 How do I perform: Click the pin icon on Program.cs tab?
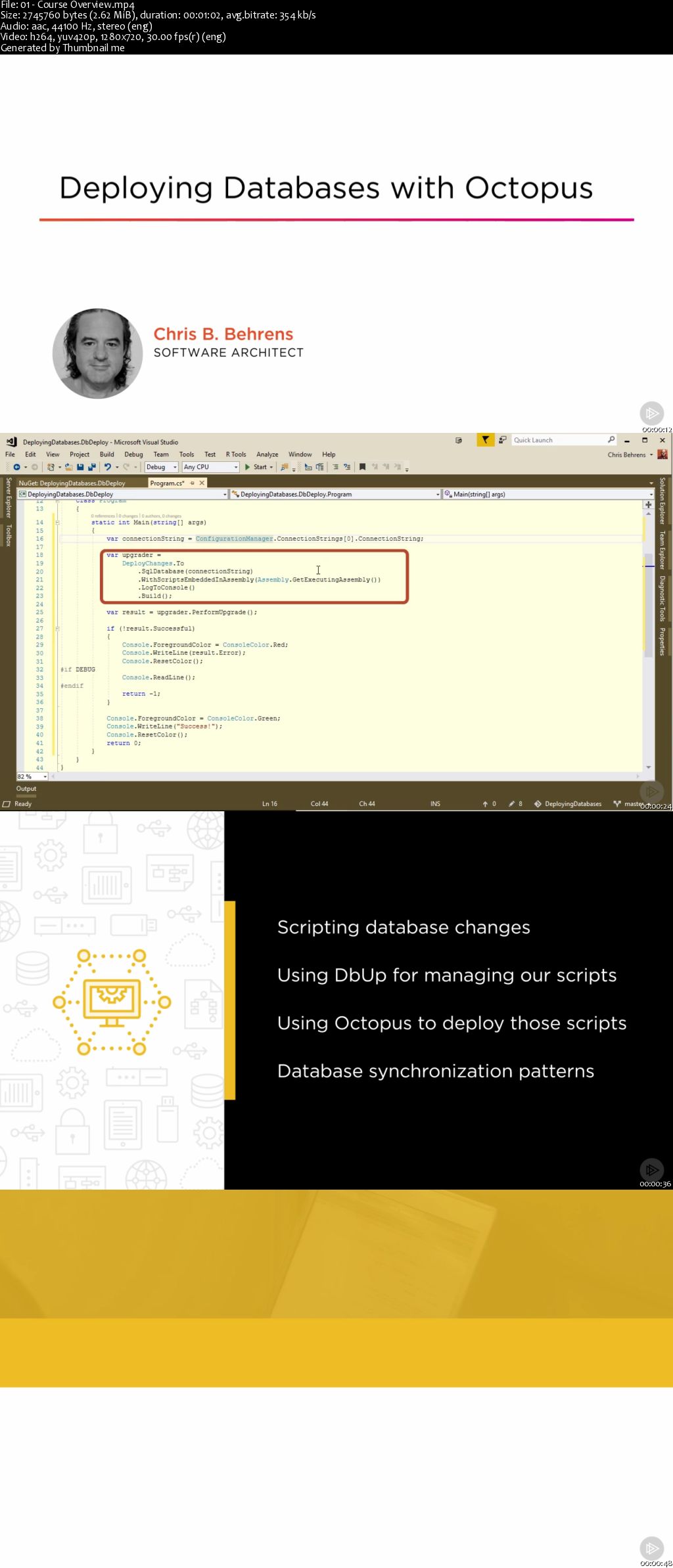(193, 483)
